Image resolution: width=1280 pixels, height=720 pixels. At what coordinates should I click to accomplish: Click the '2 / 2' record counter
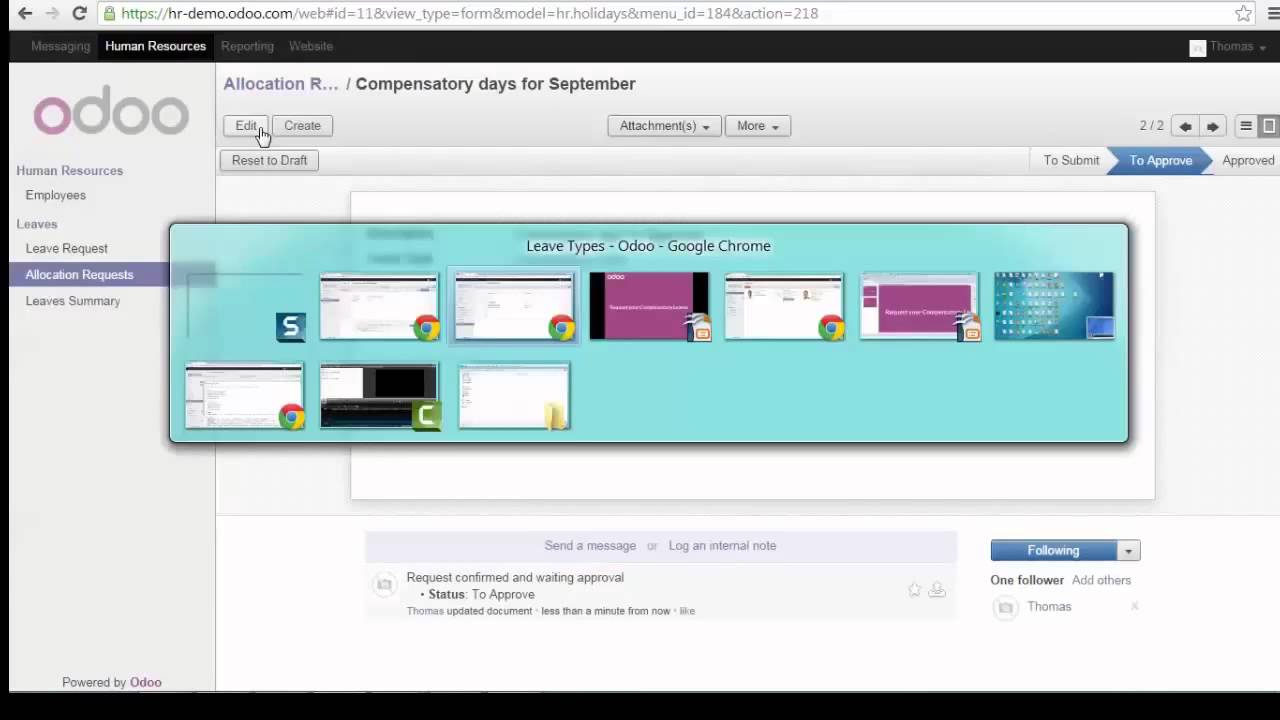[1152, 126]
